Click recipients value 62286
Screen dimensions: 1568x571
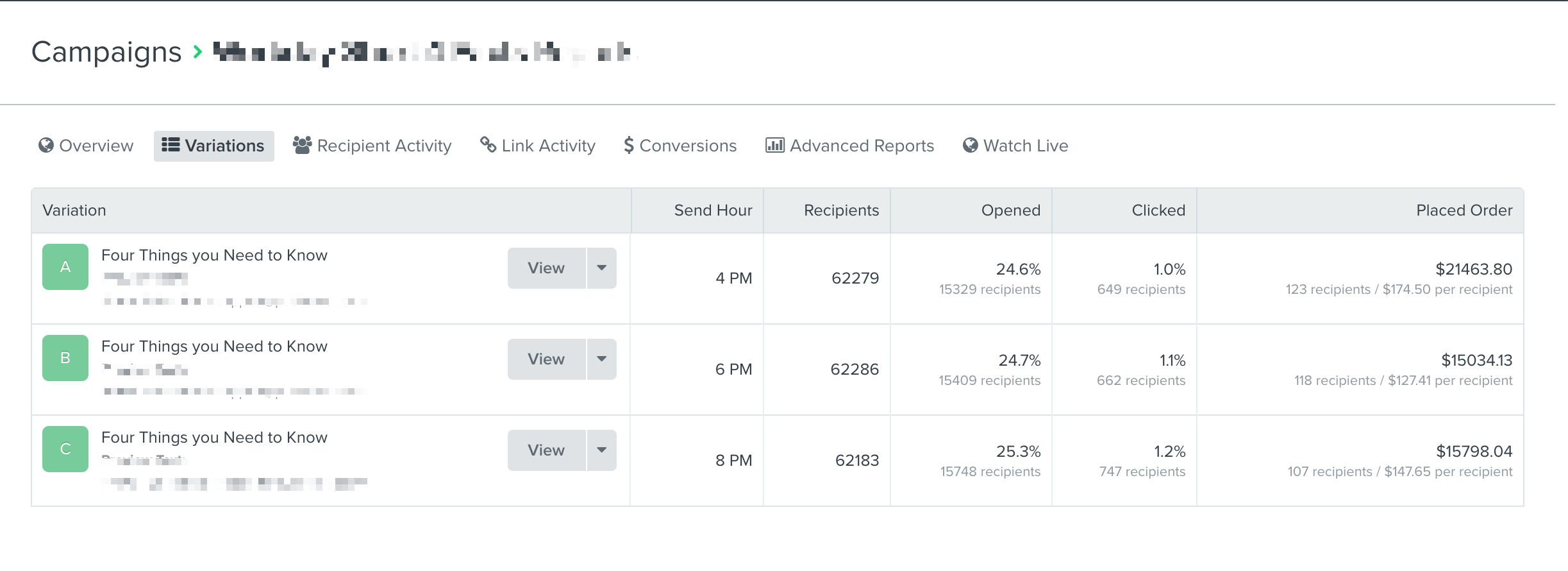pos(855,370)
